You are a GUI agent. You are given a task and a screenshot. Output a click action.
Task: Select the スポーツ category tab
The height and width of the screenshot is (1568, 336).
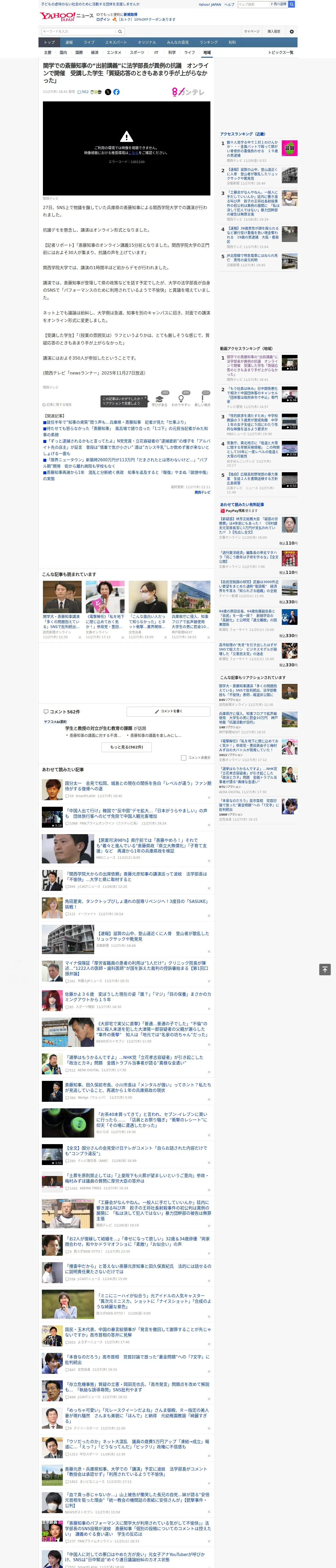coord(137,52)
